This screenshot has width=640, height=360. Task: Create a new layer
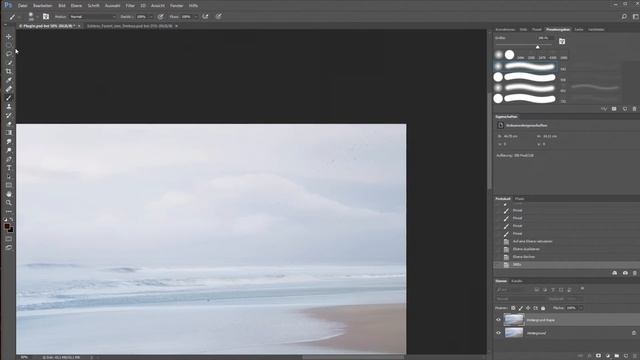pos(626,356)
